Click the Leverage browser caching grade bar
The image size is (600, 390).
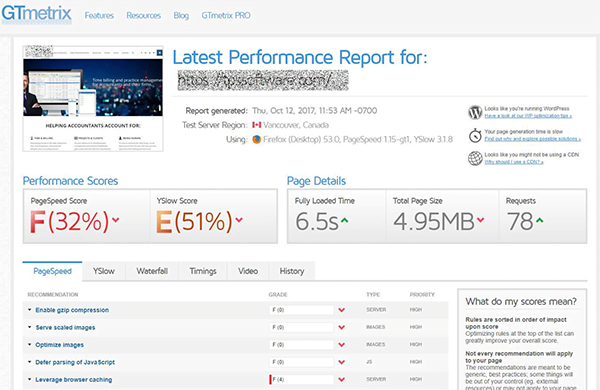pos(302,380)
